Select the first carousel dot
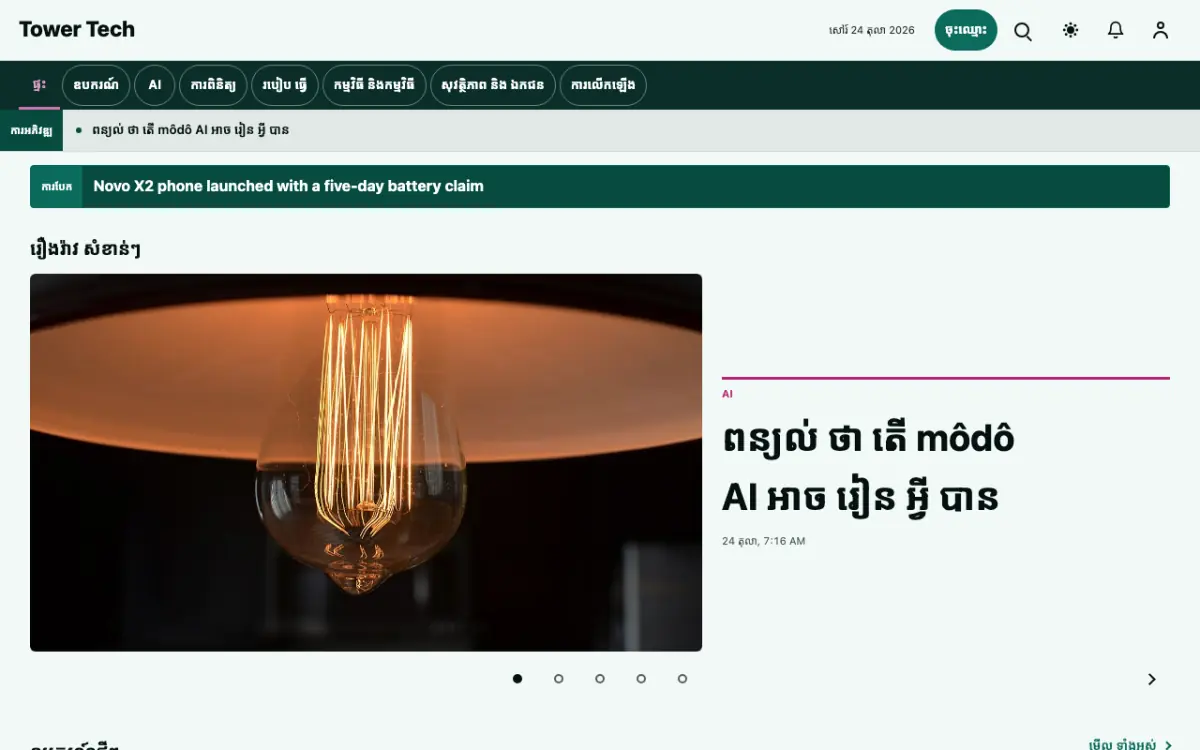Screen dimensions: 1200x750 coord(517,679)
